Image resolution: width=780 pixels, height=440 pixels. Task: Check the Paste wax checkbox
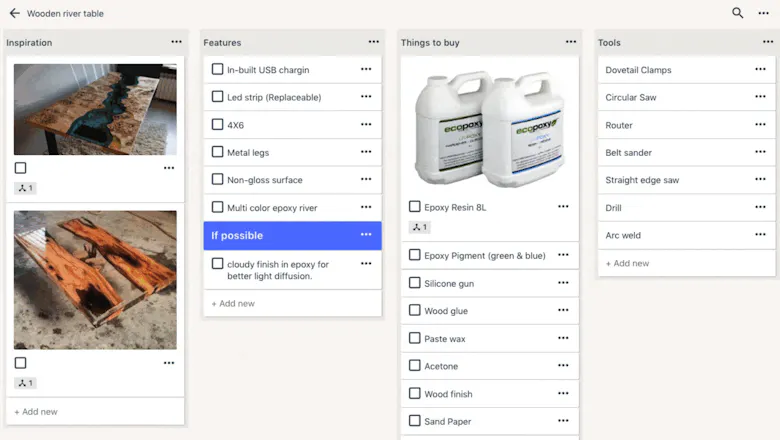[414, 338]
